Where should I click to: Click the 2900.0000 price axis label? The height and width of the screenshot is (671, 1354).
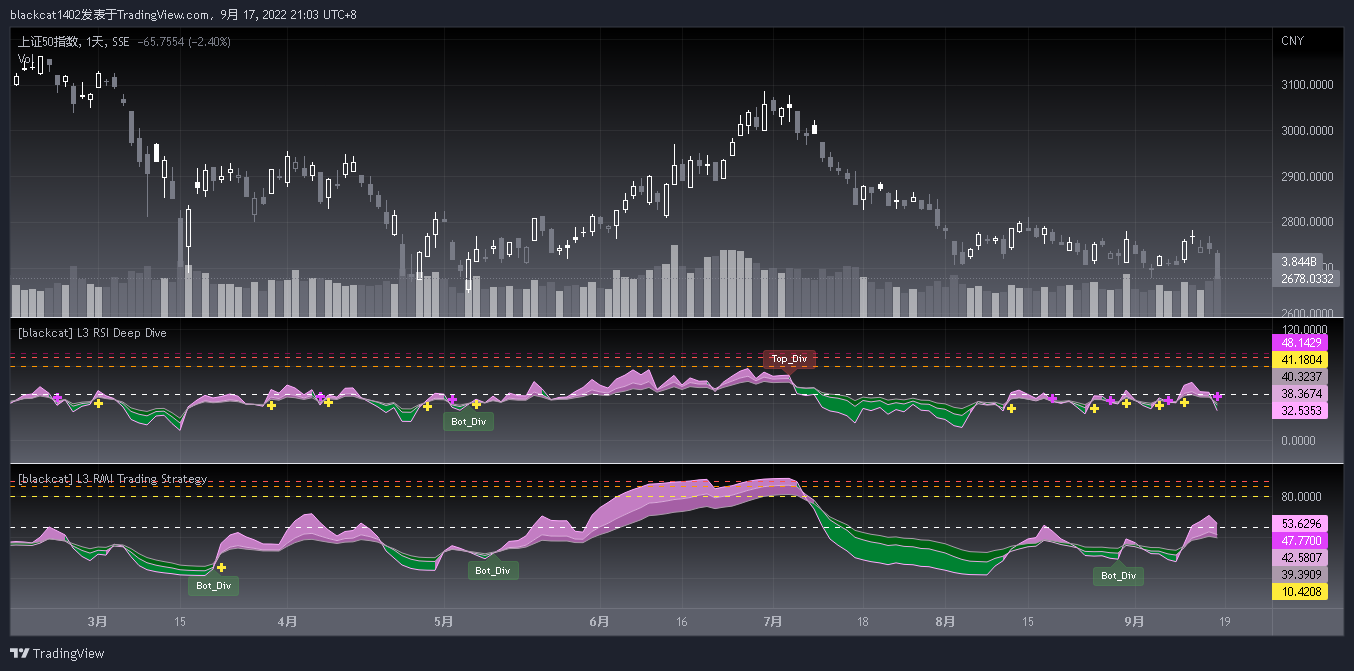(1306, 177)
